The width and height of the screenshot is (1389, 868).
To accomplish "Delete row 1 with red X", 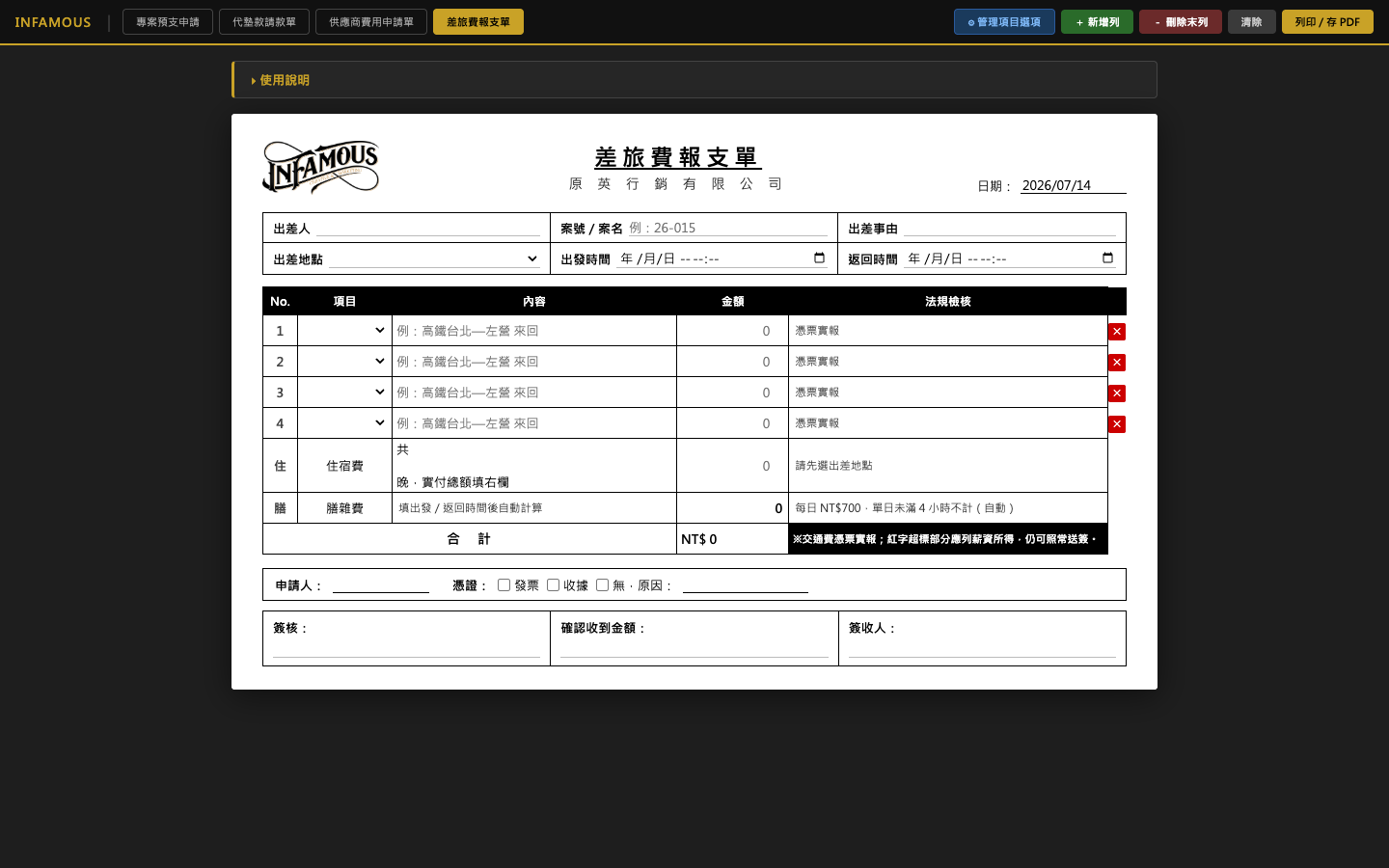I will [x=1117, y=332].
